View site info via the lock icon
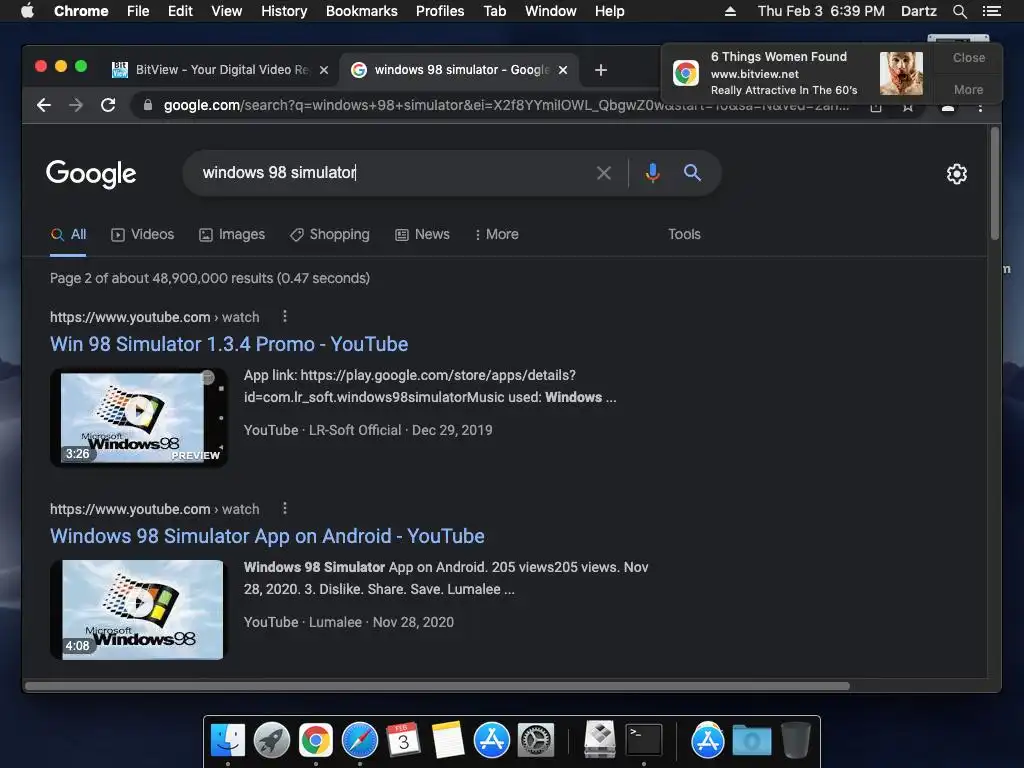 [148, 104]
